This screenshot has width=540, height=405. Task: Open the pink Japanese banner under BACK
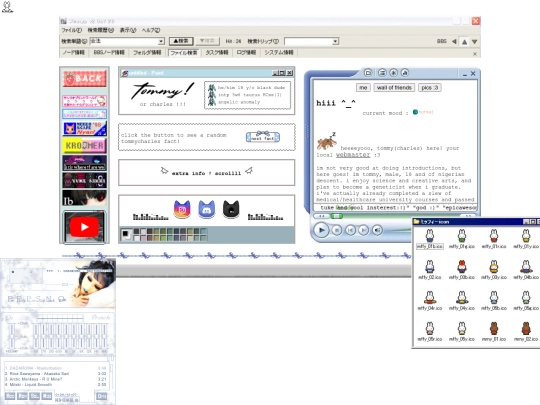click(x=85, y=101)
